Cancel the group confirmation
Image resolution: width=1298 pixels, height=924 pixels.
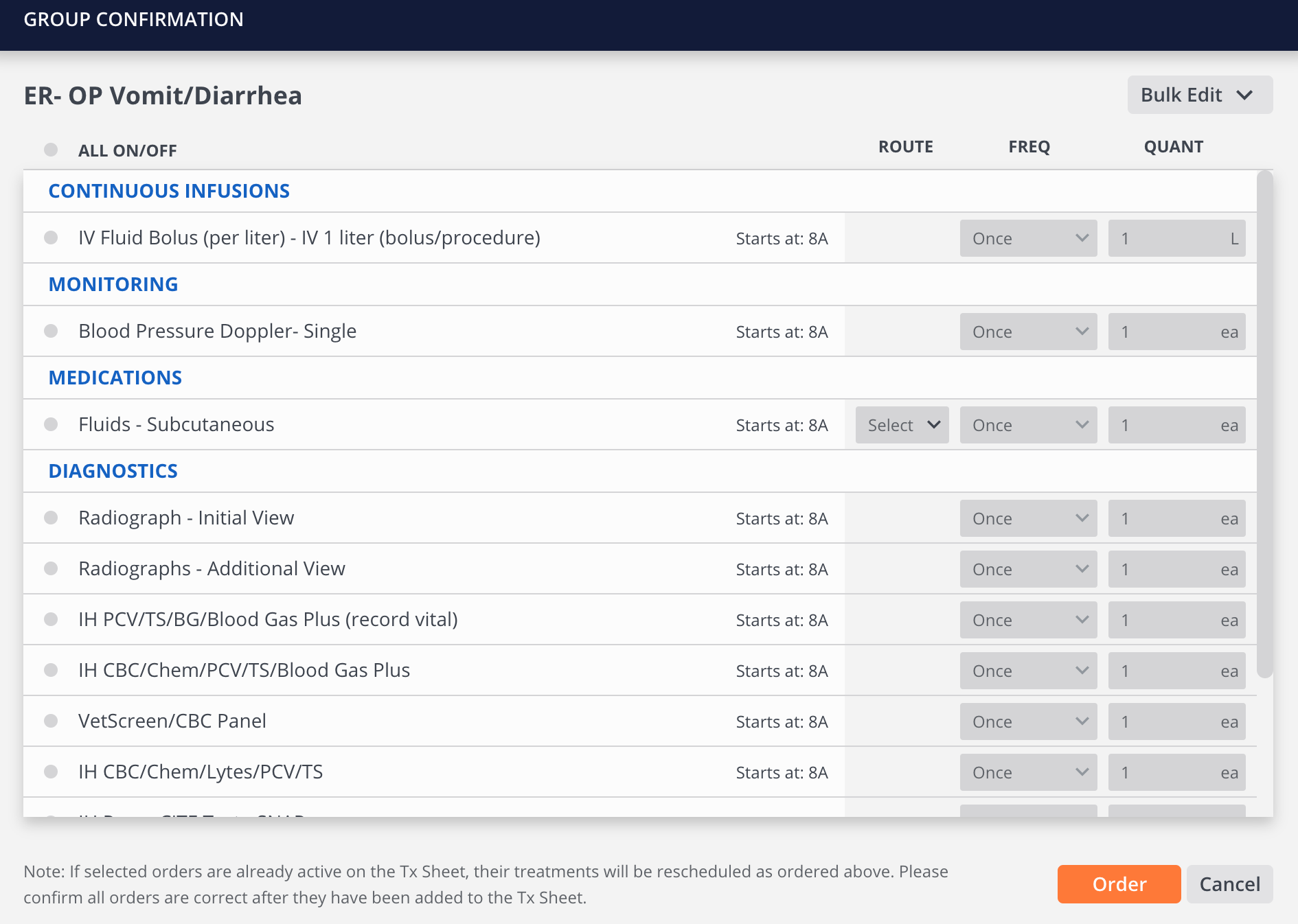(1229, 884)
